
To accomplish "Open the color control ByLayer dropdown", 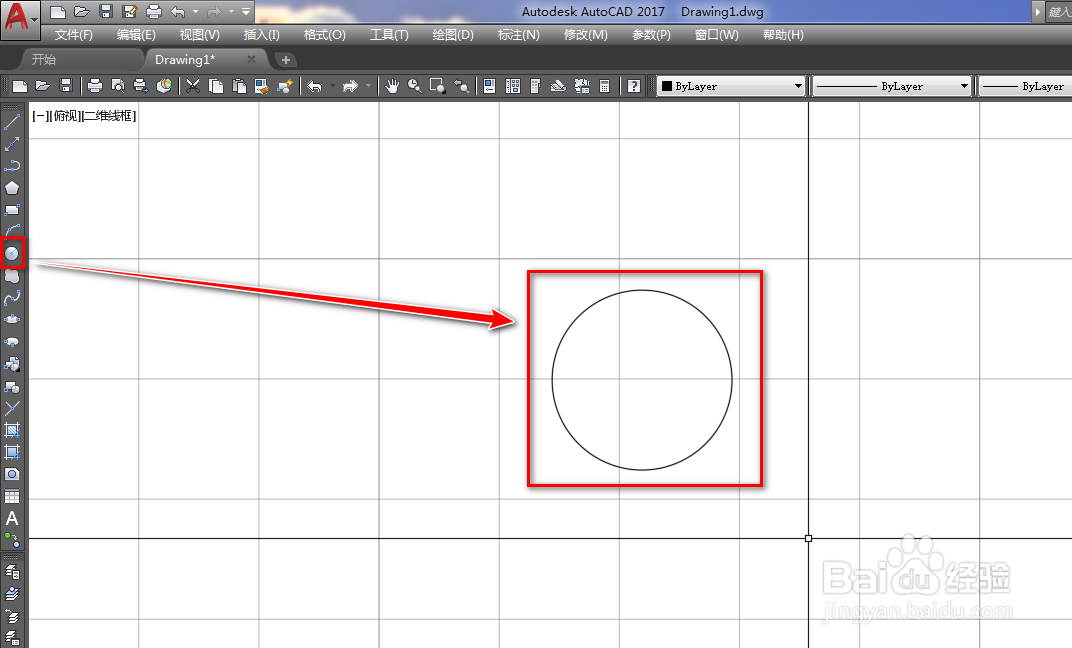I will tap(731, 86).
